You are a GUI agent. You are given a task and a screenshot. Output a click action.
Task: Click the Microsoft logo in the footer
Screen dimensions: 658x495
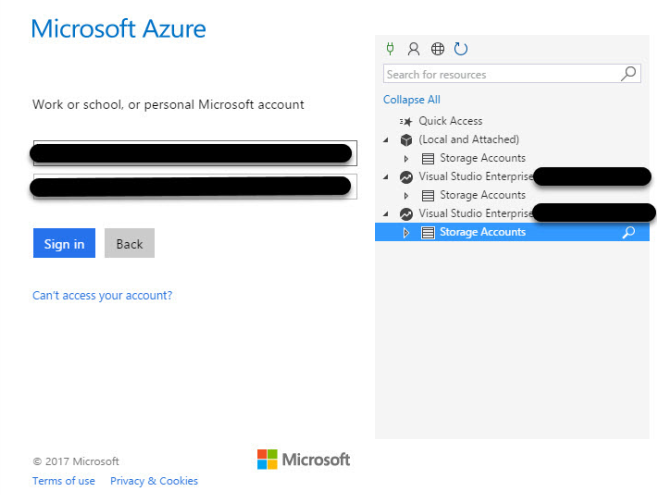click(303, 460)
